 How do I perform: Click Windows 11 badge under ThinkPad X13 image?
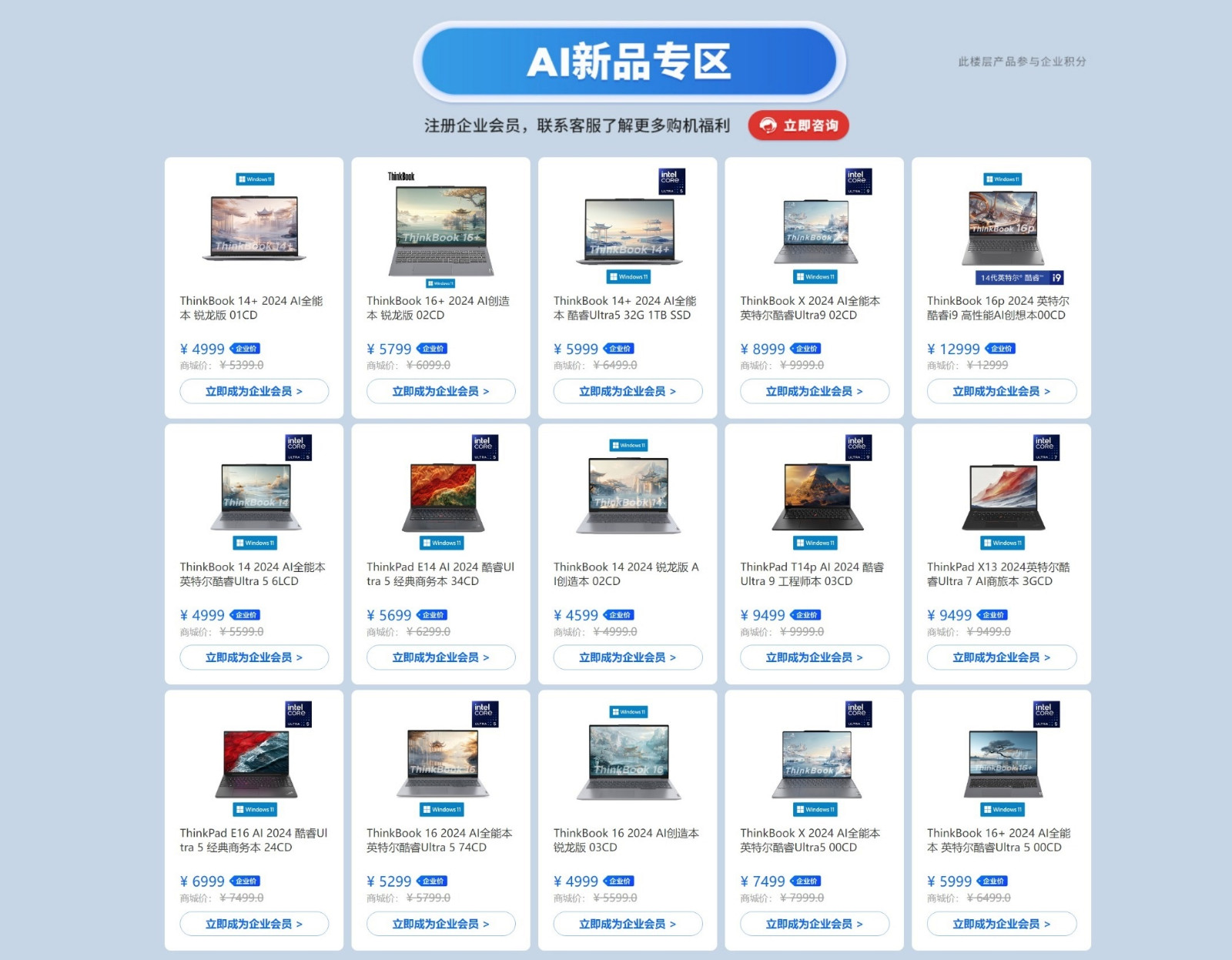coord(1003,544)
